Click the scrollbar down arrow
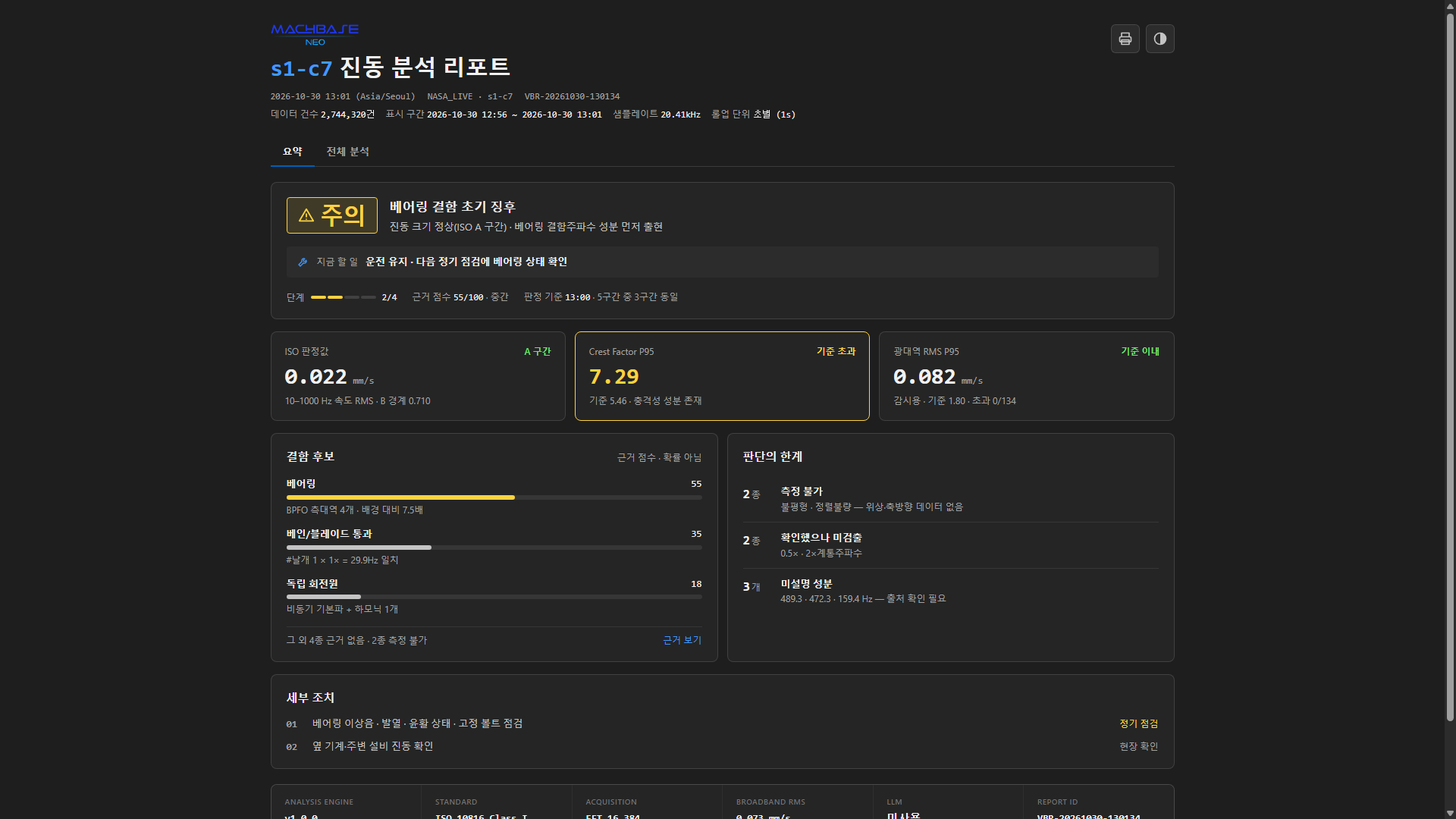Viewport: 1456px width, 819px height. click(x=1450, y=813)
